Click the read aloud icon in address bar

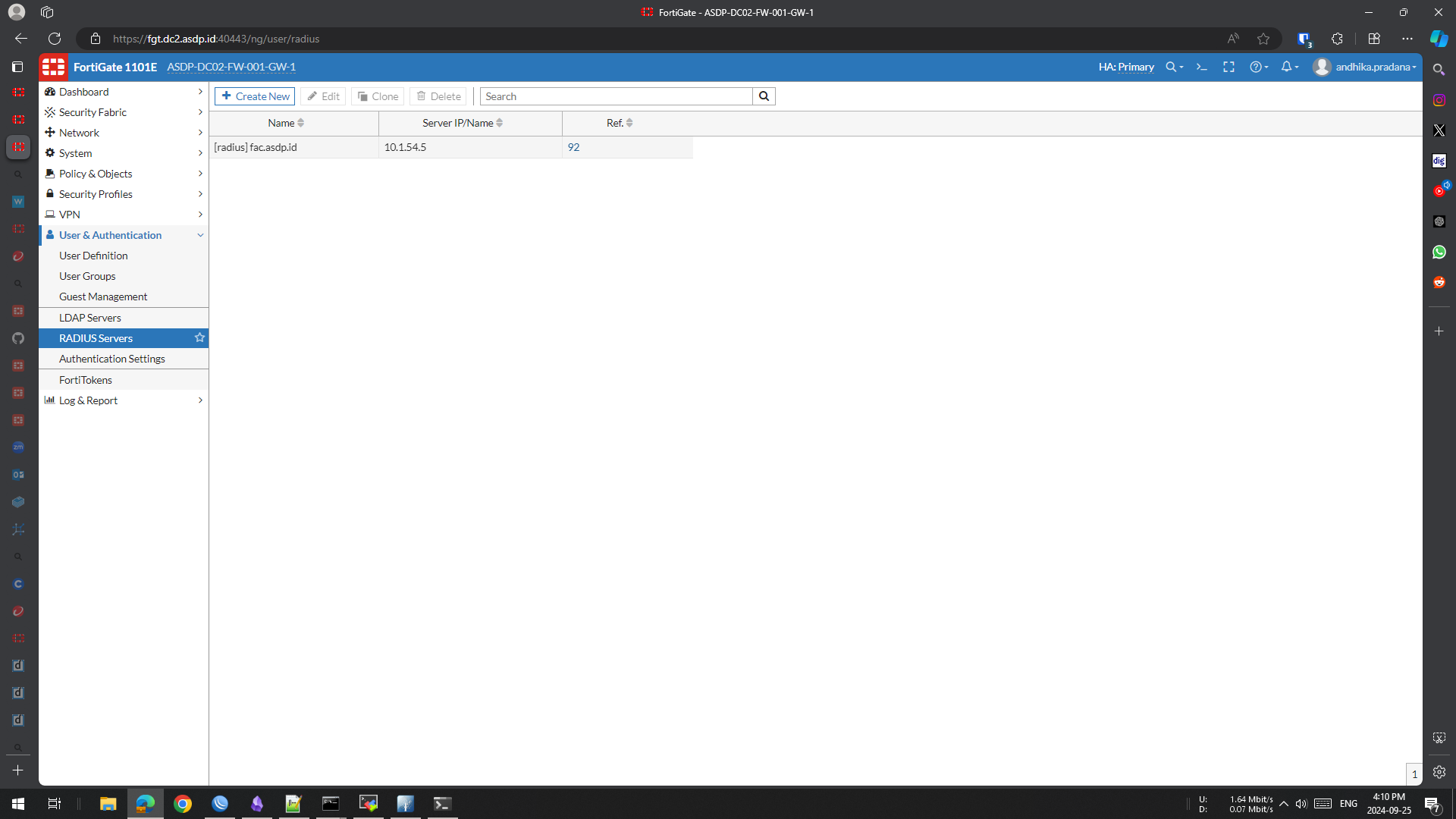(1233, 39)
